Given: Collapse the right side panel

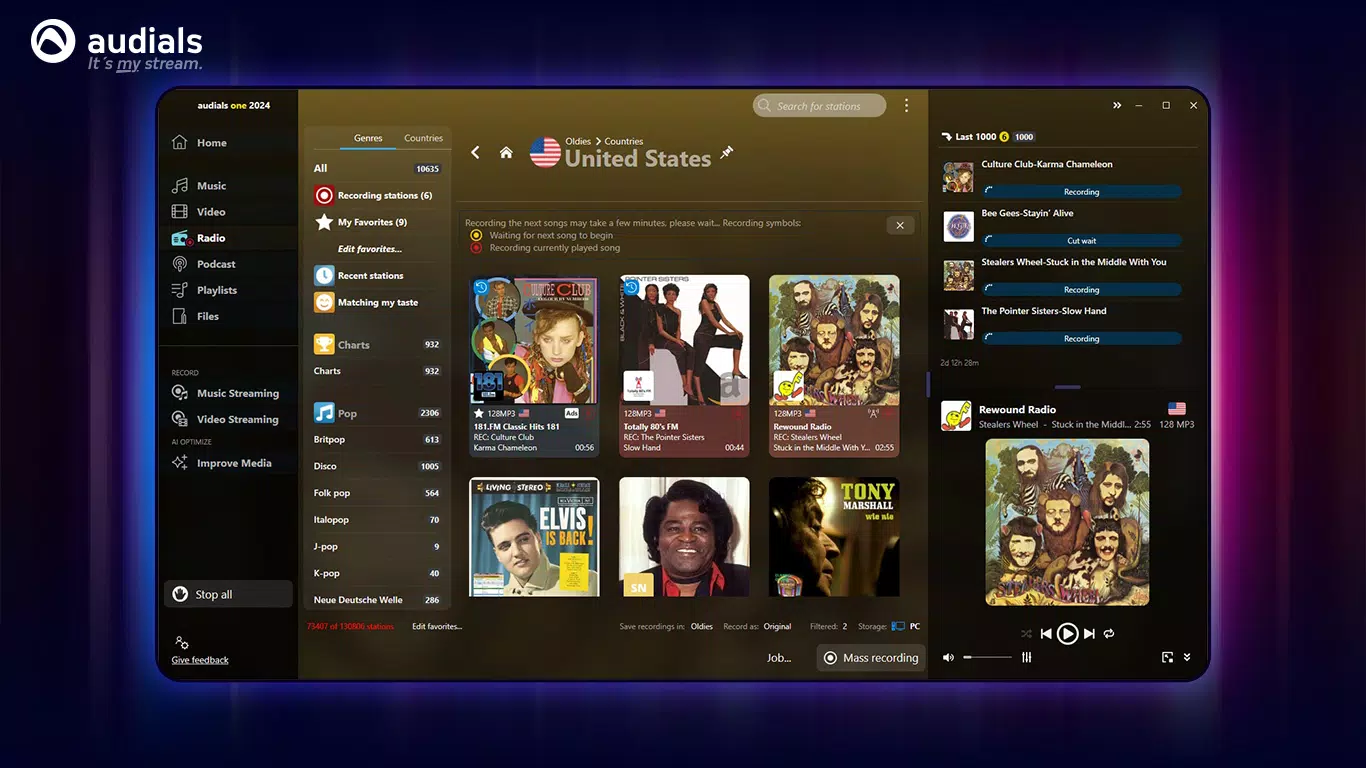Looking at the screenshot, I should tap(1117, 105).
